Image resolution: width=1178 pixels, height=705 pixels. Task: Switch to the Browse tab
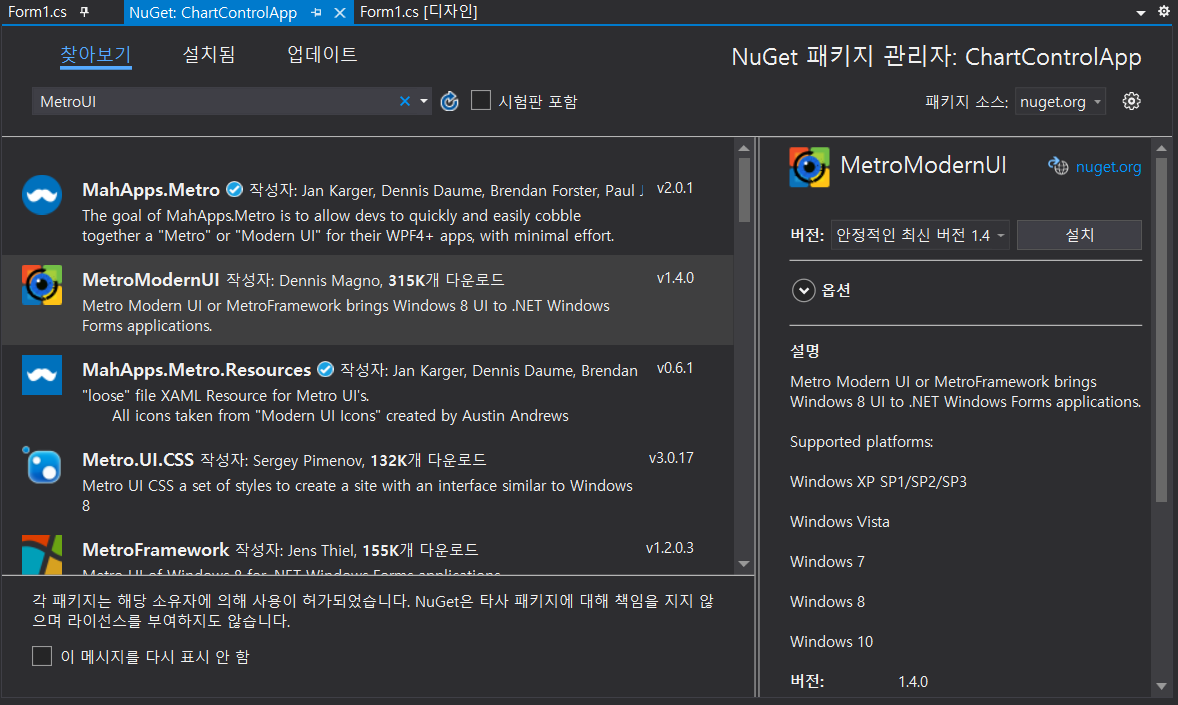point(95,54)
